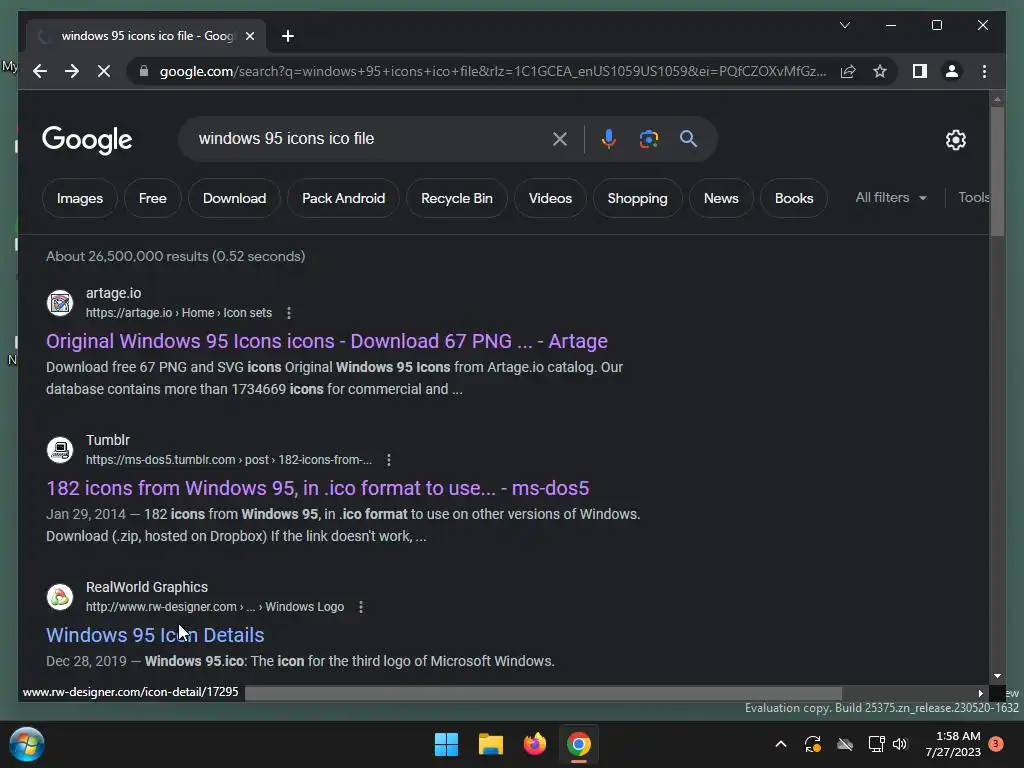The image size is (1024, 768).
Task: Open the Chrome profile menu
Action: [x=952, y=71]
